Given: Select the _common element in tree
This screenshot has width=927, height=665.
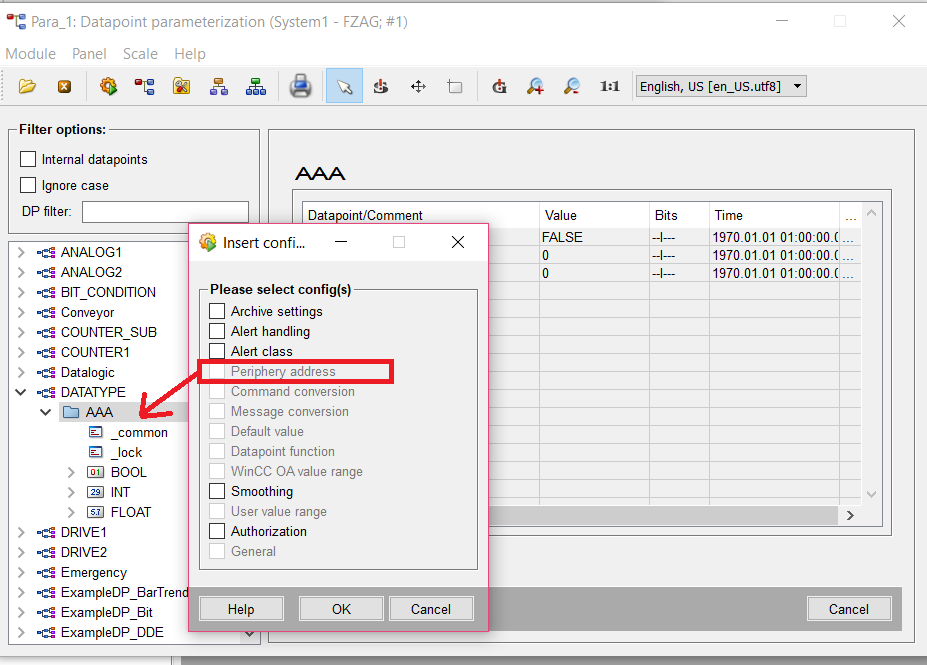Looking at the screenshot, I should tap(139, 432).
